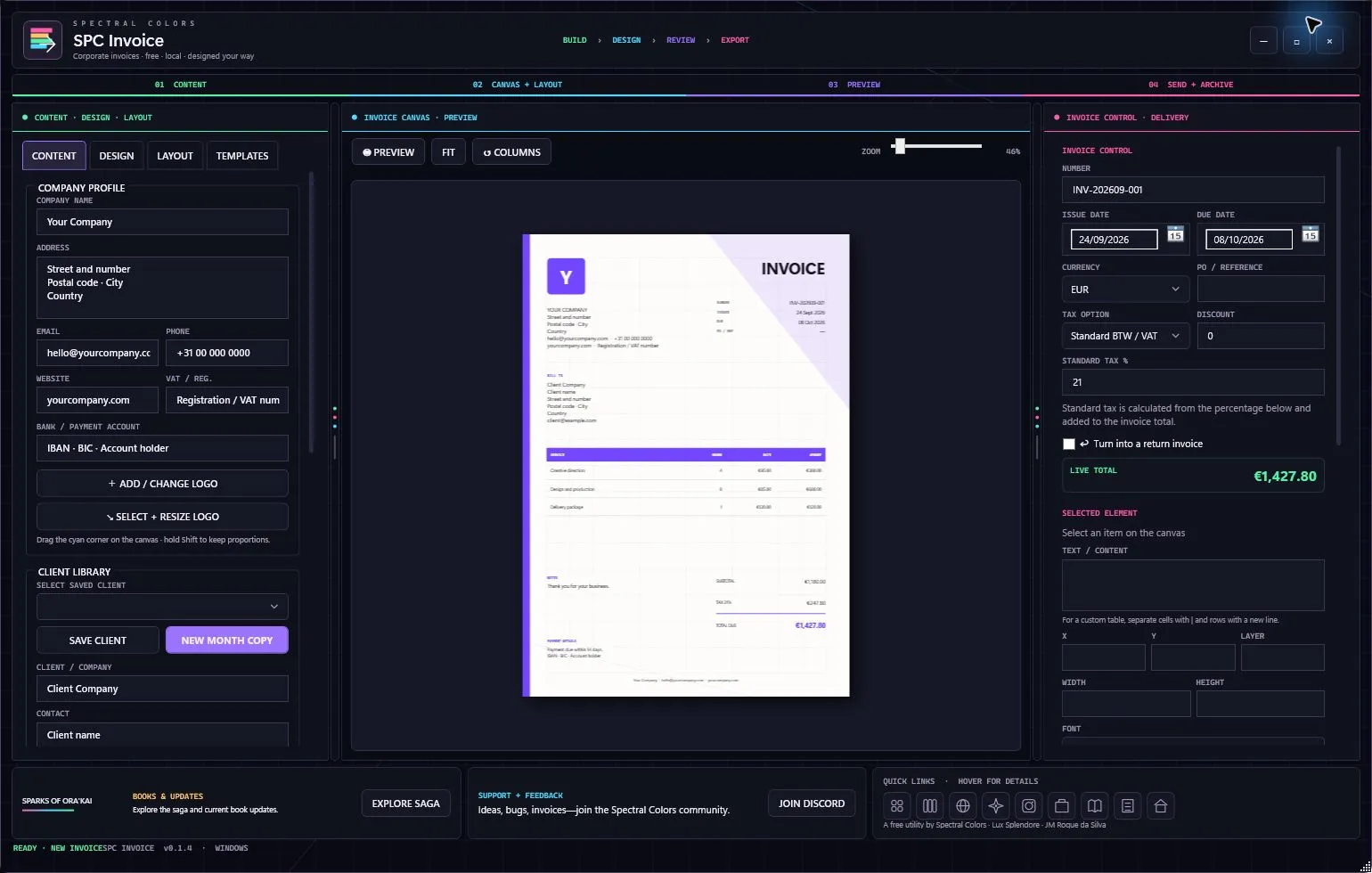Open the Tax Option dropdown
Screen dimensions: 1372x873
[x=1125, y=336]
